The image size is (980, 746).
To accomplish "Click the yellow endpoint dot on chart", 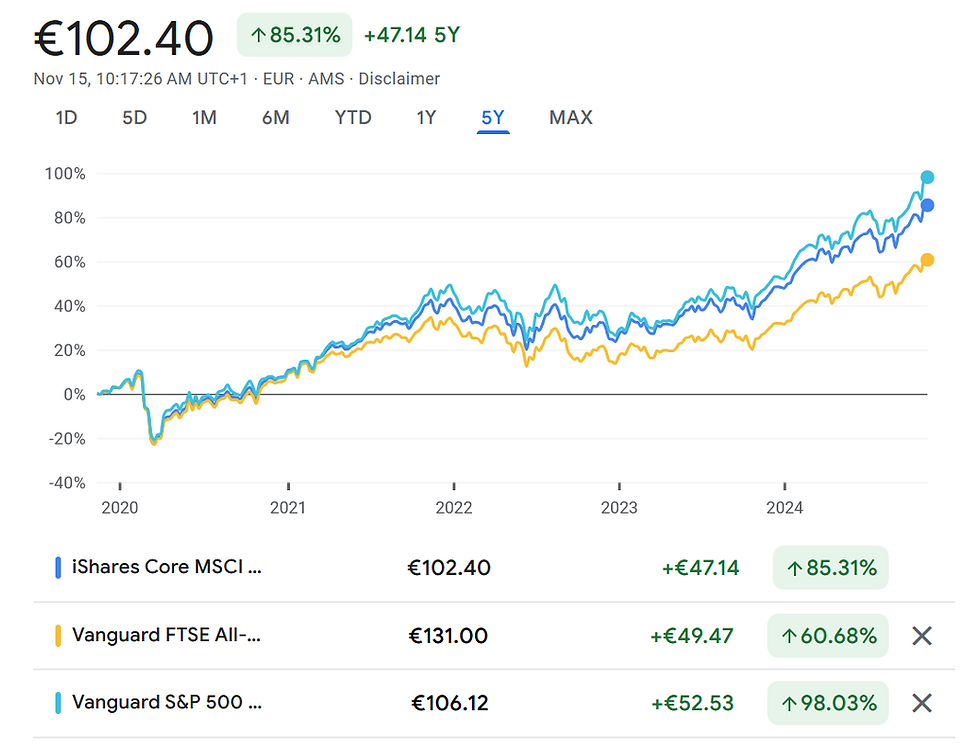I will click(928, 260).
